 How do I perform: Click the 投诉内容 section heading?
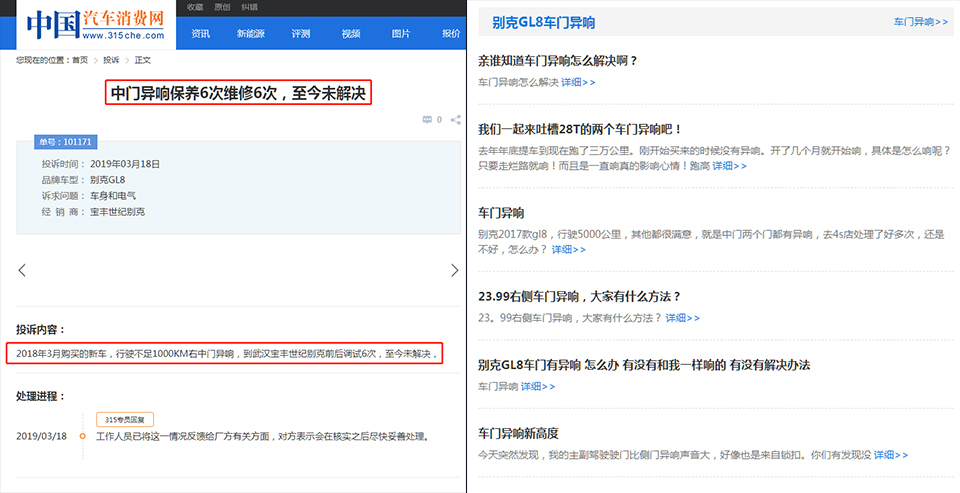tap(40, 329)
